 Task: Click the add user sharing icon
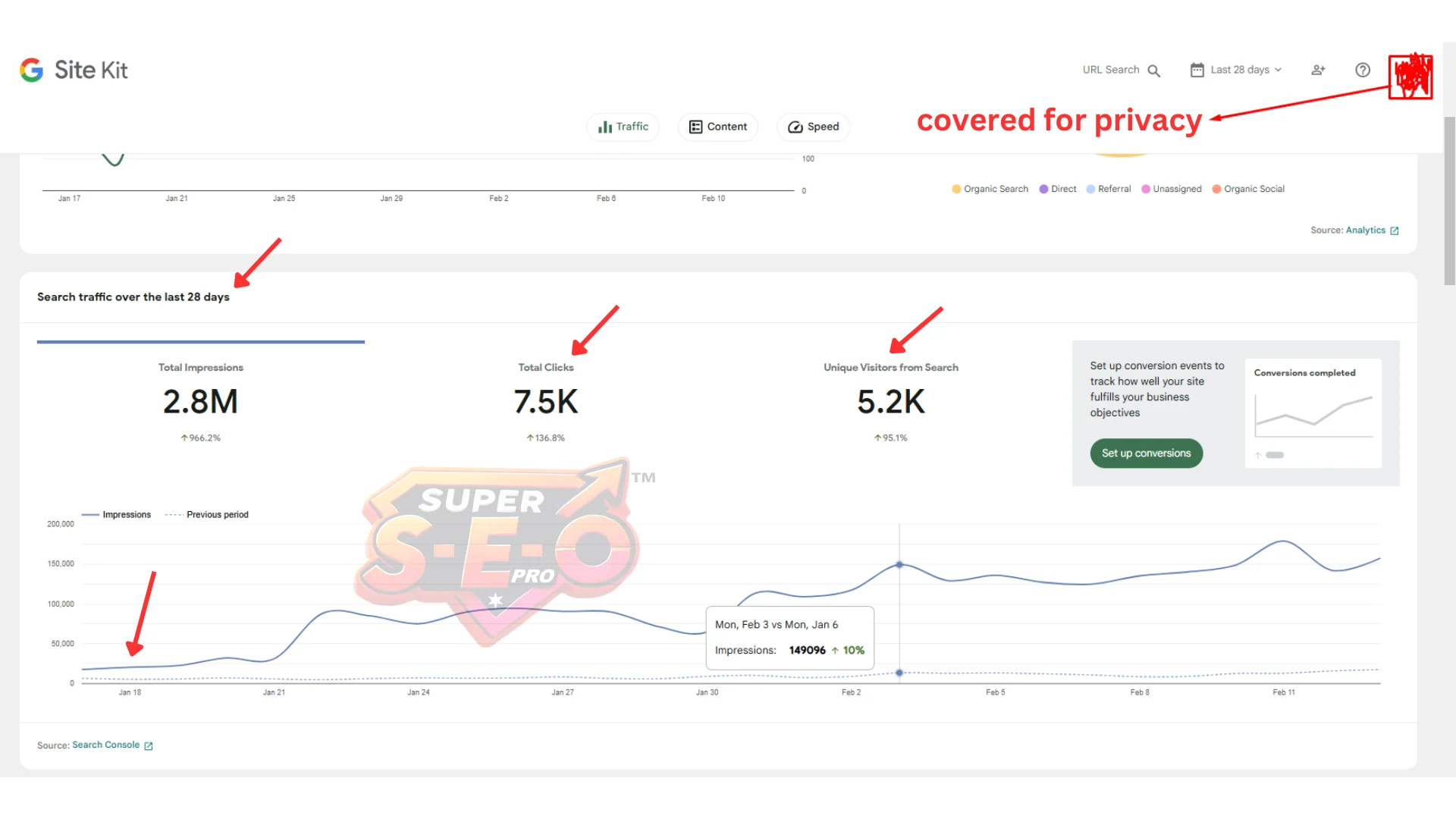pyautogui.click(x=1318, y=70)
